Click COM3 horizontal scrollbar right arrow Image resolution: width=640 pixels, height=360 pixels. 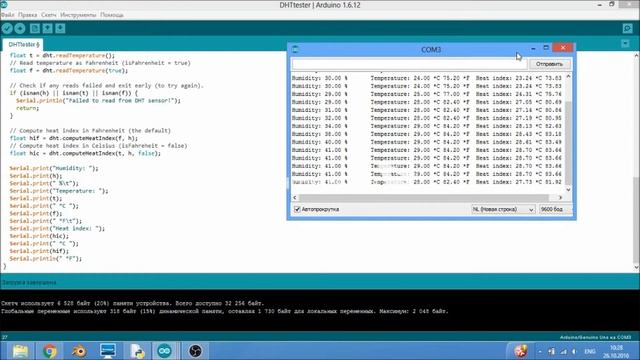(560, 198)
